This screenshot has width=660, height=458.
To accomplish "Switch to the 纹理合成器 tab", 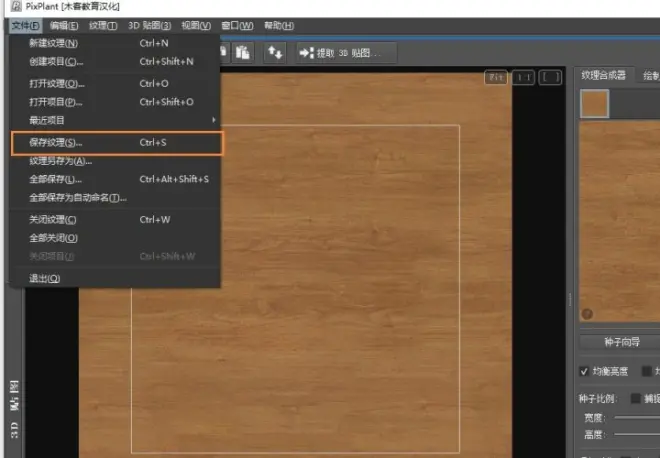I will 604,75.
